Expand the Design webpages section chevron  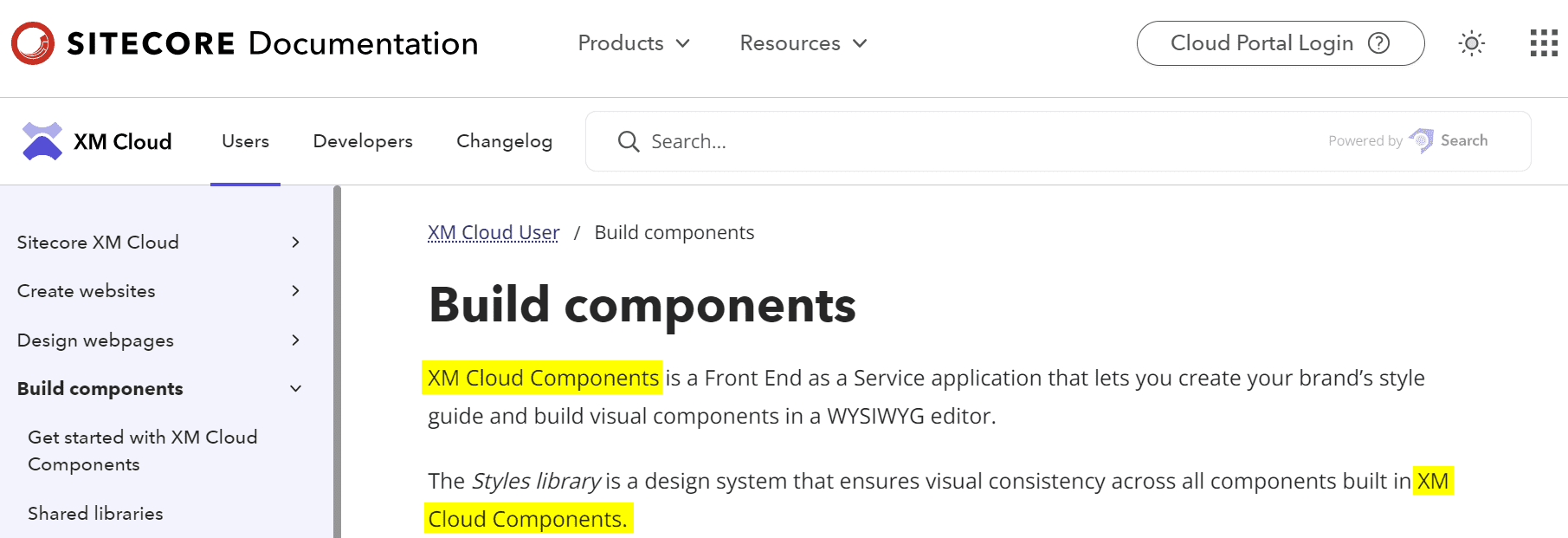pos(296,340)
